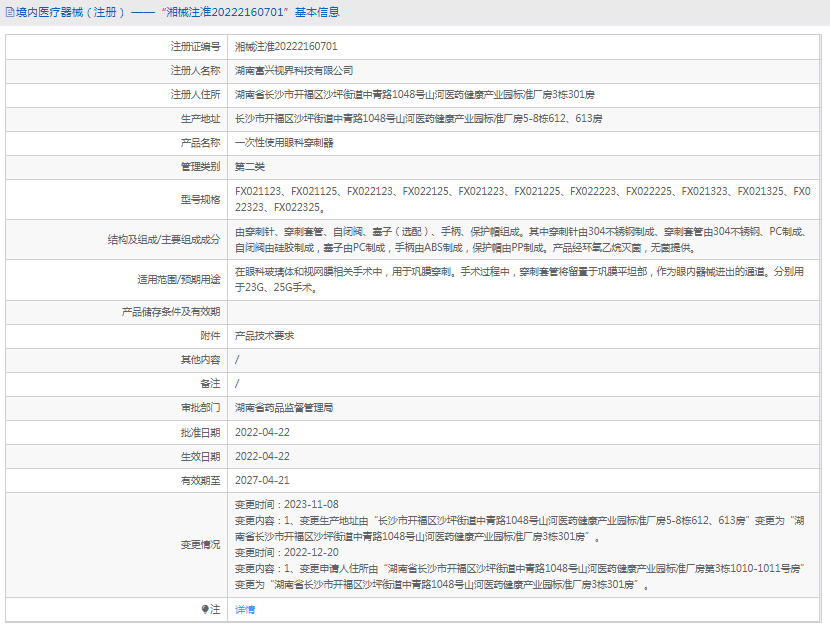Select the 注册人名称 label
The height and width of the screenshot is (630, 830).
(195, 70)
